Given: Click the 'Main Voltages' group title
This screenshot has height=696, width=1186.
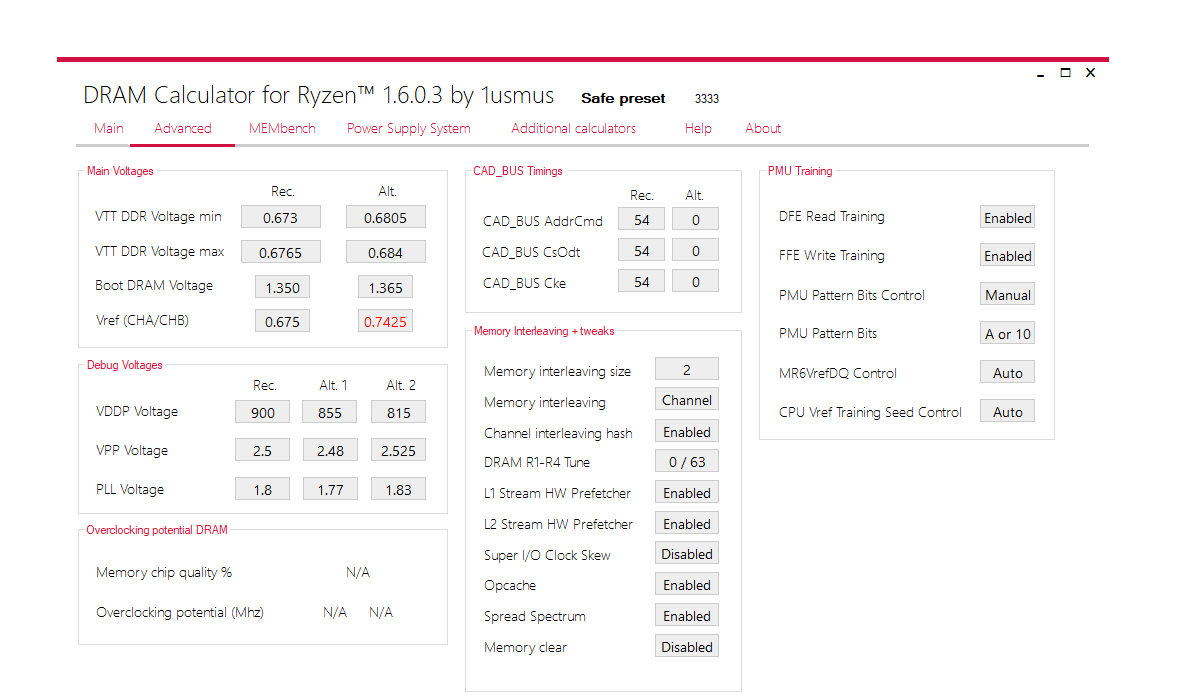Looking at the screenshot, I should 120,171.
